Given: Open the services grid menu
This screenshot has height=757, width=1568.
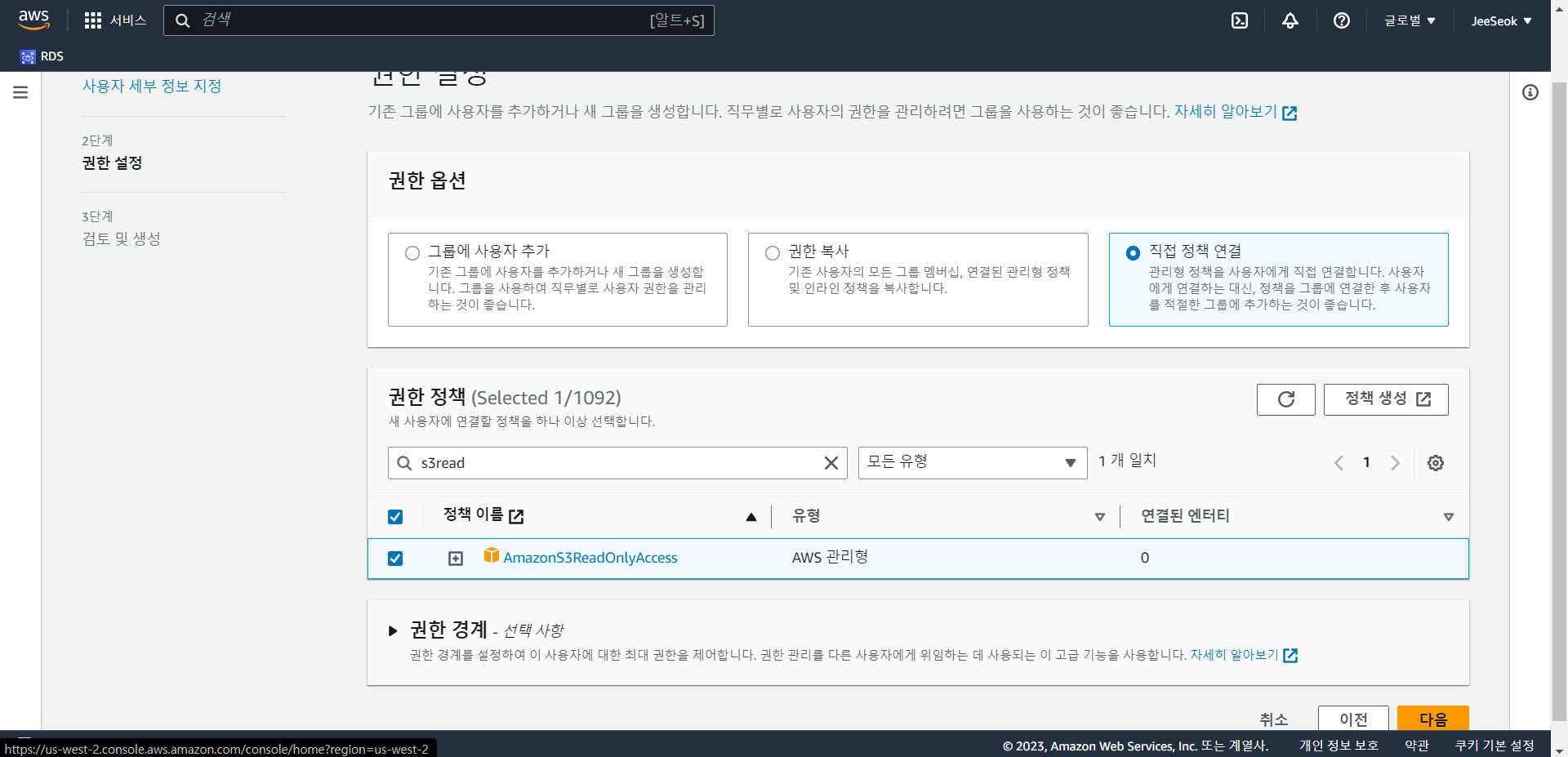Looking at the screenshot, I should click(x=93, y=20).
